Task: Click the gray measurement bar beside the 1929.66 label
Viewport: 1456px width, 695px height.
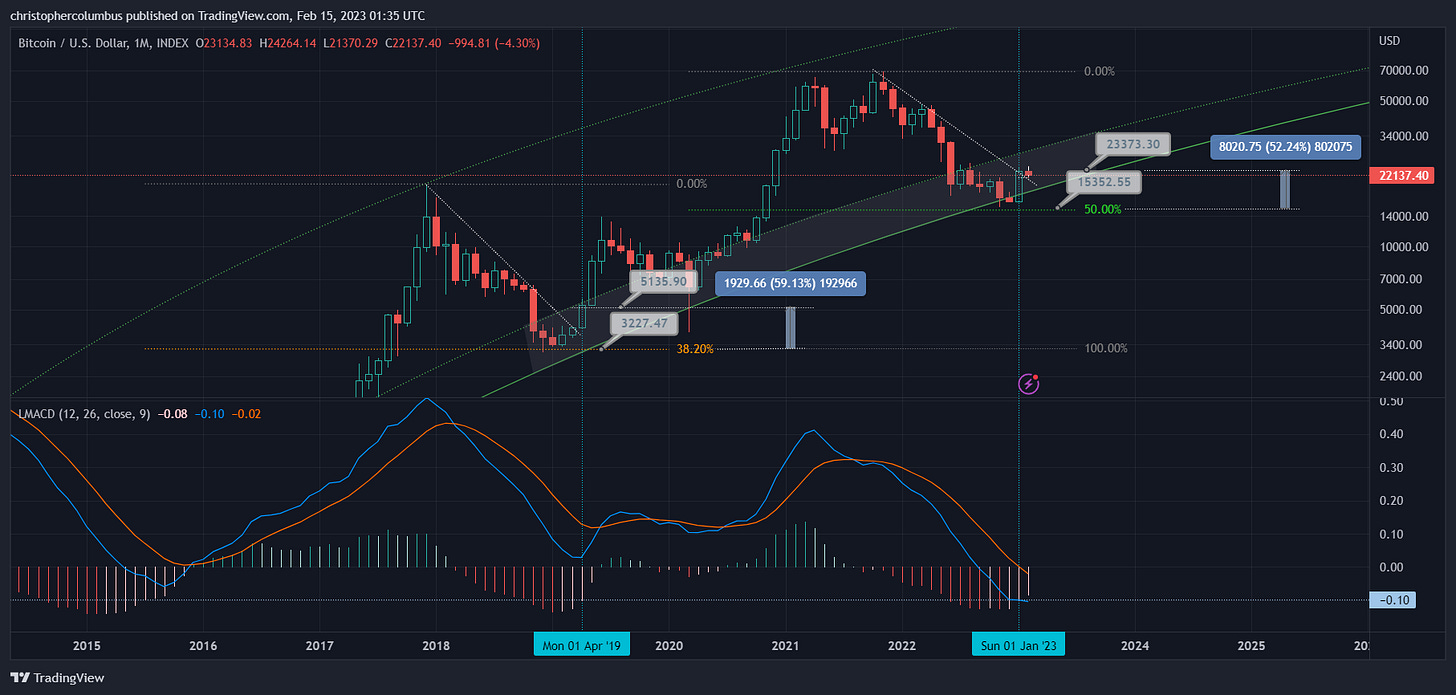Action: [790, 327]
